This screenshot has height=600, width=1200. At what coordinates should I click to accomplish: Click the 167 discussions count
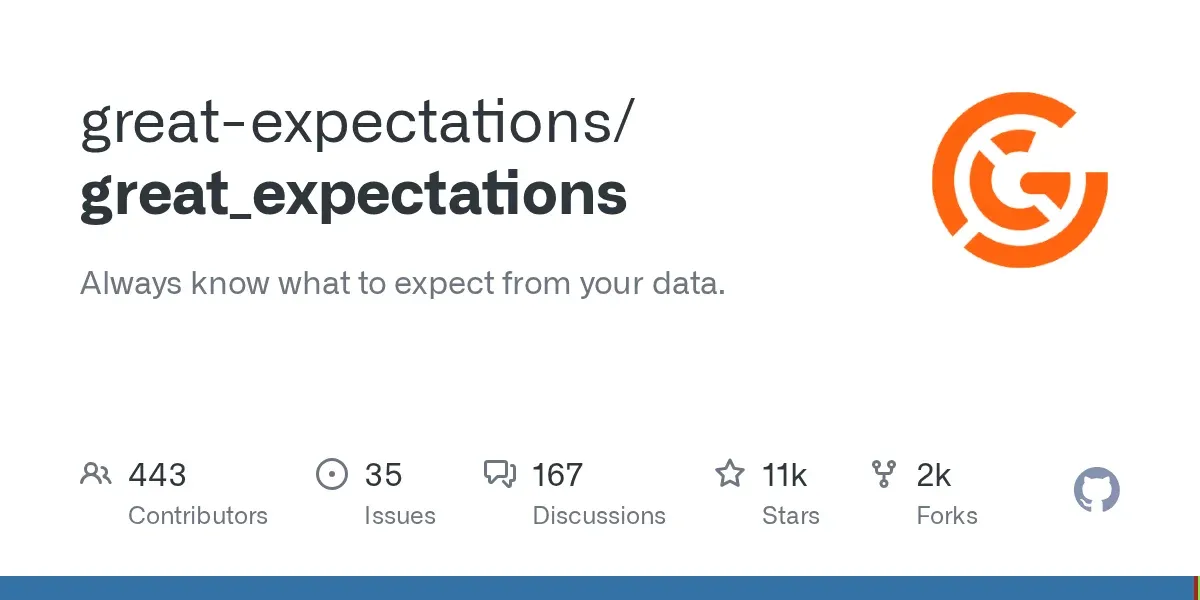557,474
